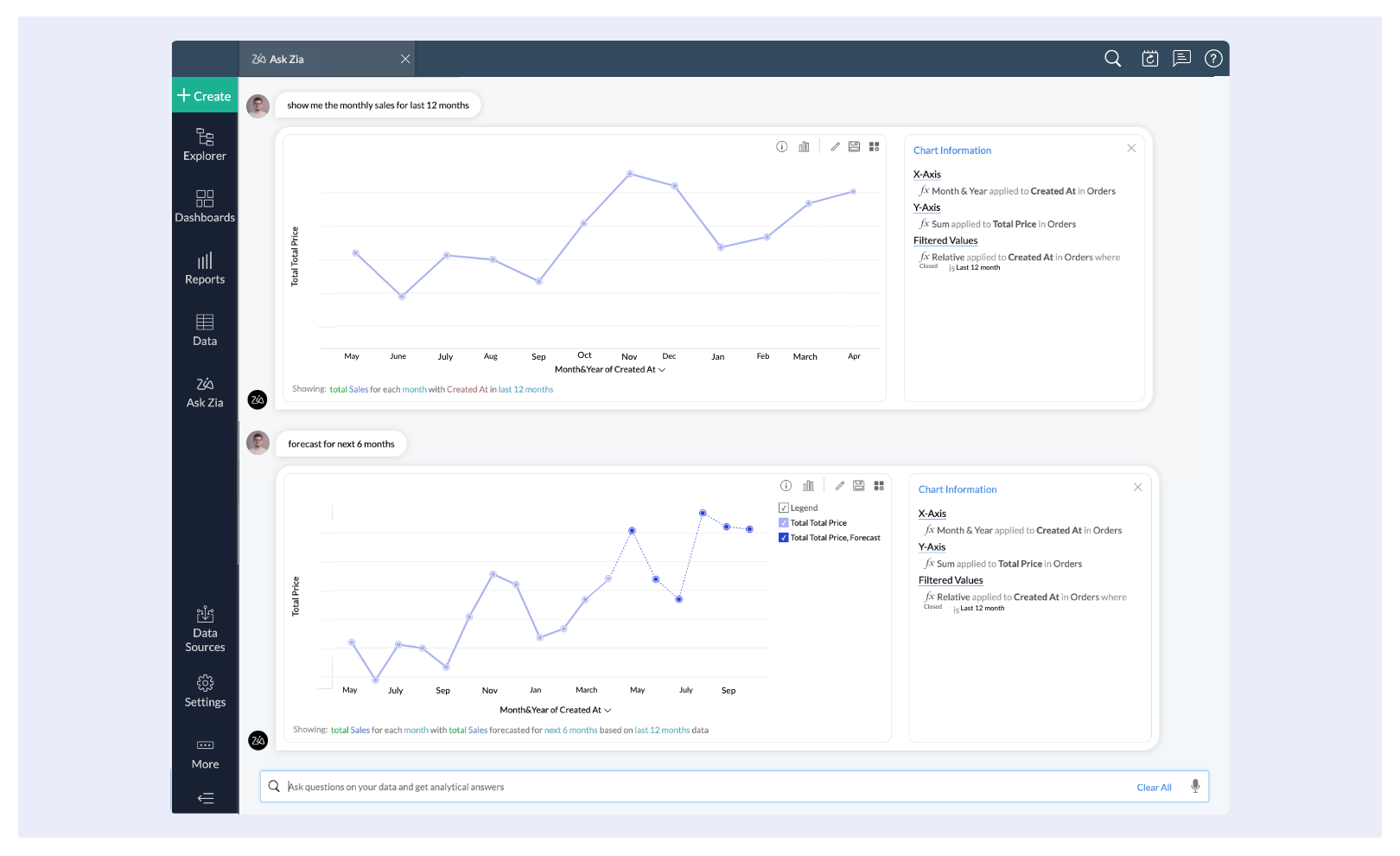1400x856 pixels.
Task: Close the first Chart Information panel
Action: point(1131,148)
